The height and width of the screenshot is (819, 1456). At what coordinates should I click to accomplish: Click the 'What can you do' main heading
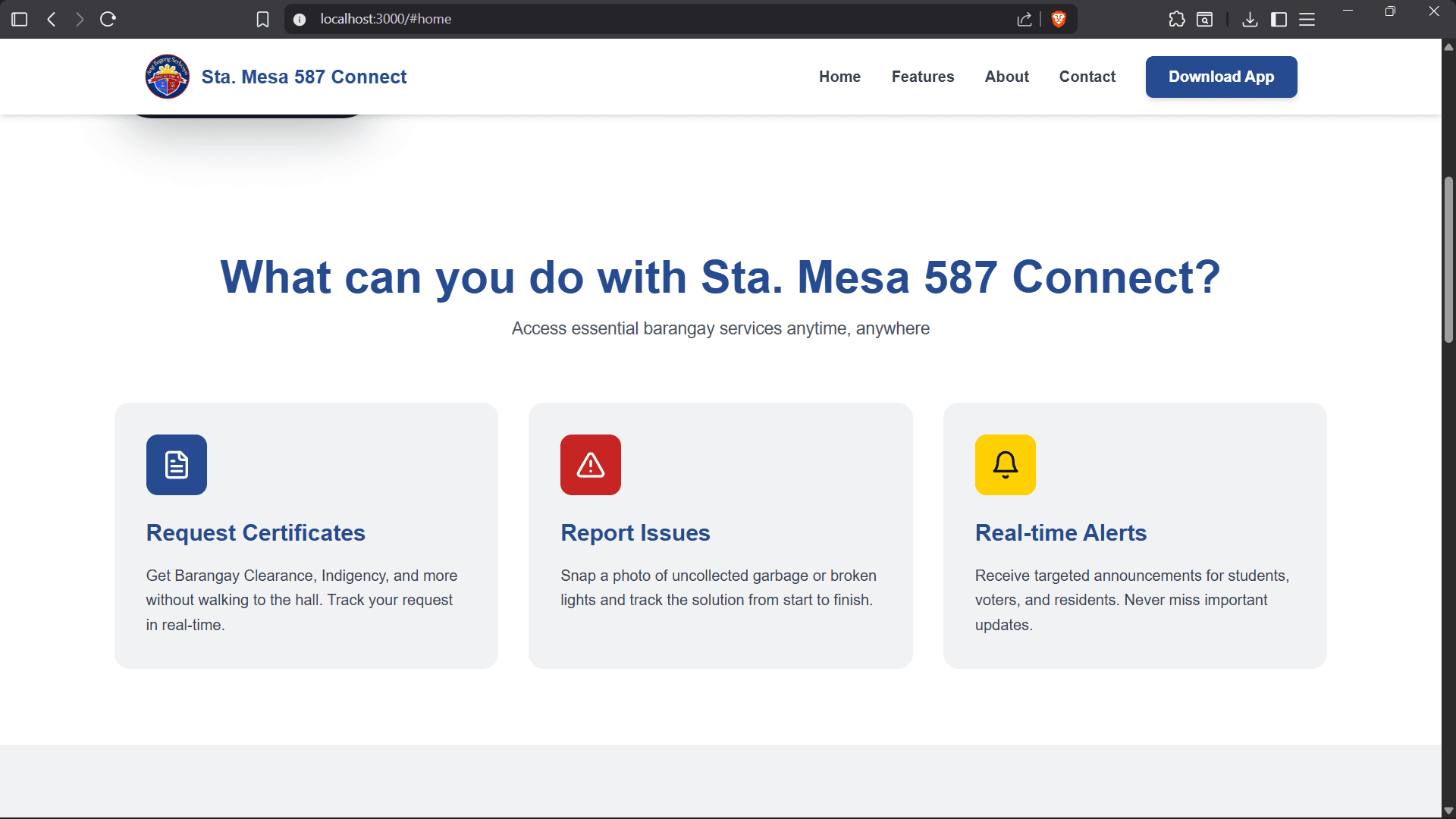click(x=720, y=278)
